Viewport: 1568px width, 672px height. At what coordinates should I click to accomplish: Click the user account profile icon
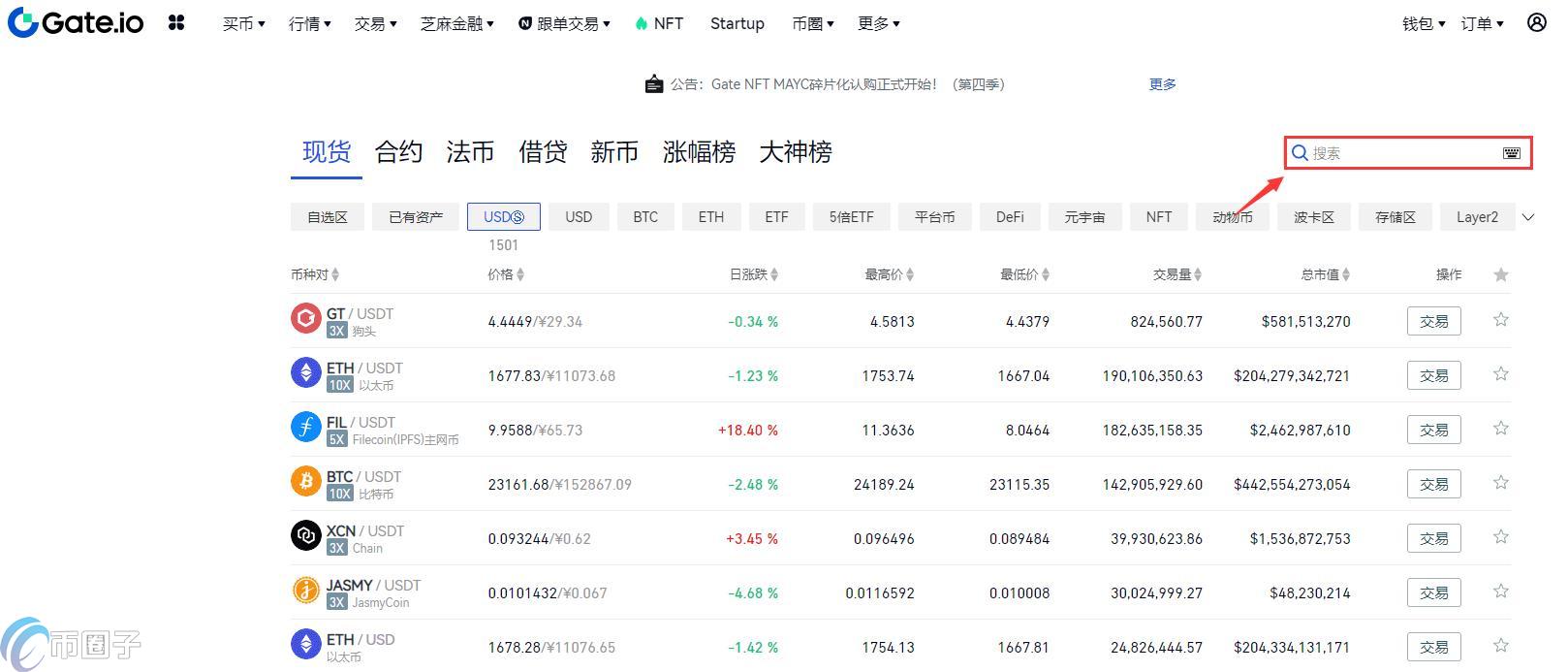1536,22
